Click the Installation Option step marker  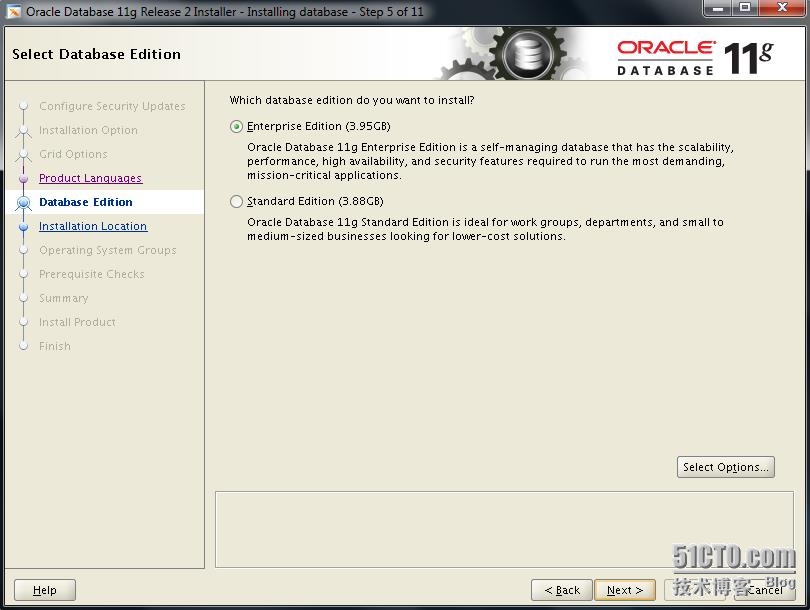(x=23, y=131)
